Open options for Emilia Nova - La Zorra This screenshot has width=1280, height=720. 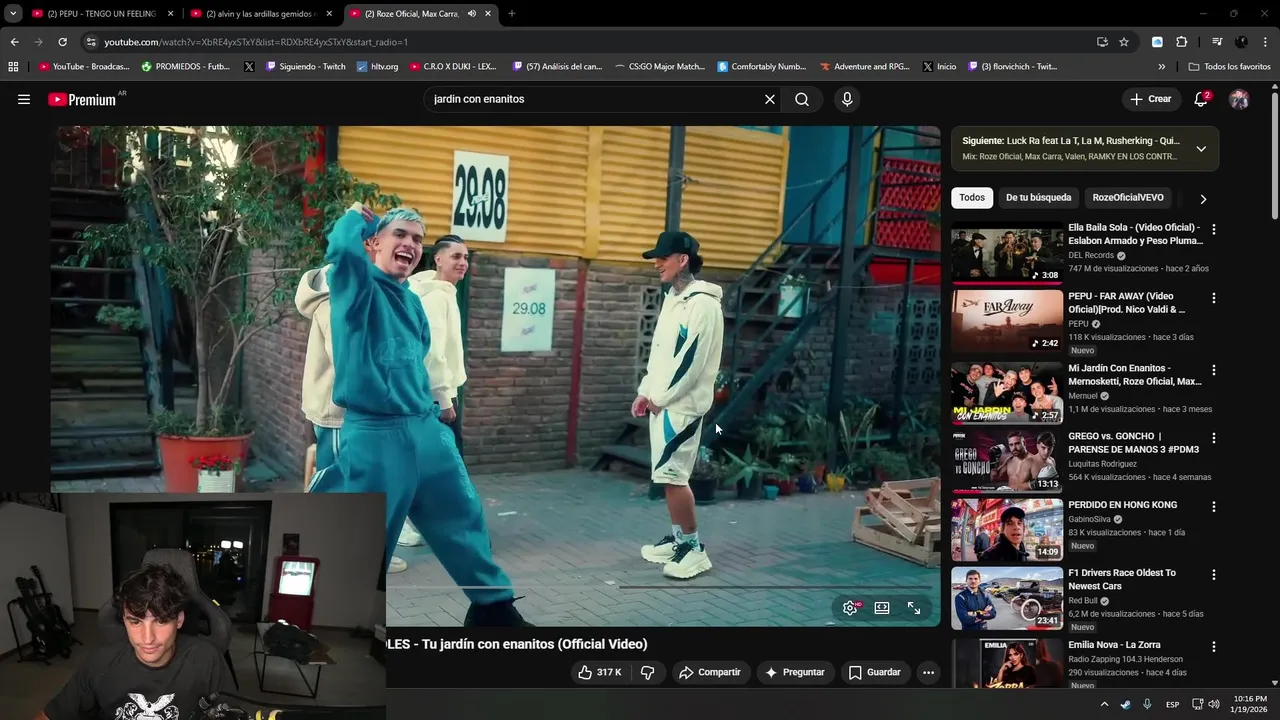tap(1213, 647)
